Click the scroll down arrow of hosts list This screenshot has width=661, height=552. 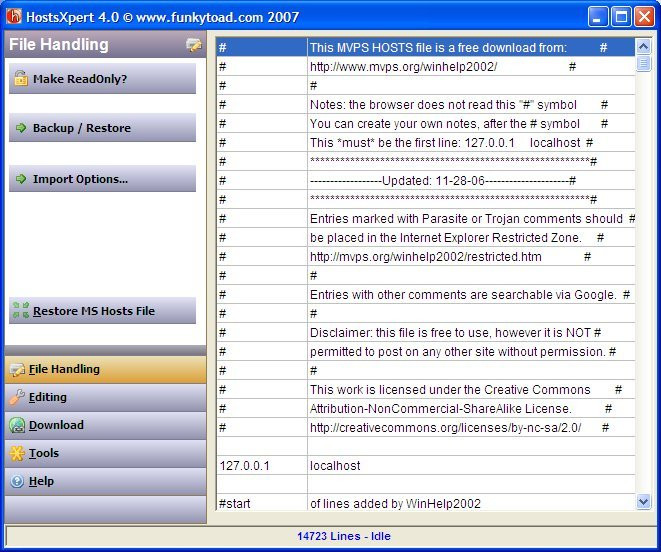click(643, 502)
